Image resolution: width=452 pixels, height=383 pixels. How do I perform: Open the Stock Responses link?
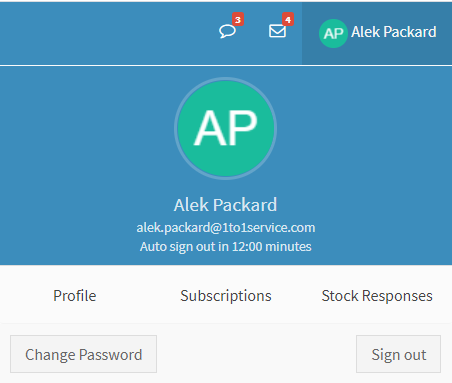(x=377, y=296)
